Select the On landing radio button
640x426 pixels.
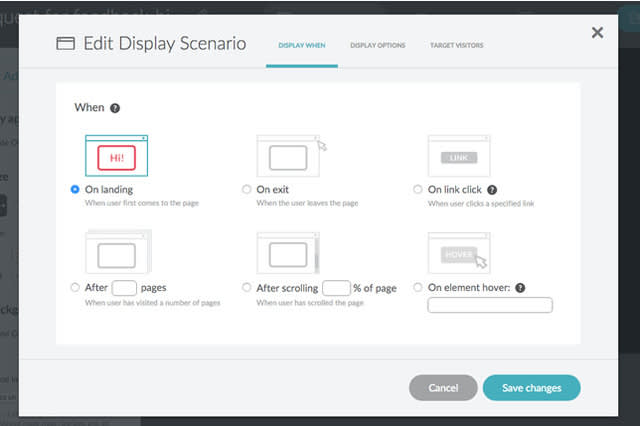[76, 189]
